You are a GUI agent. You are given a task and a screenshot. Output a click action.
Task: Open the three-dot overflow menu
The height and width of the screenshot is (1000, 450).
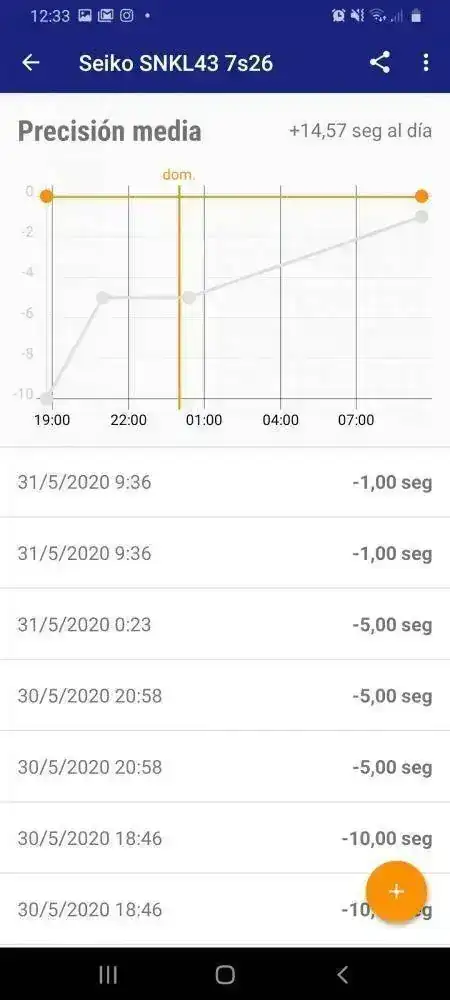click(x=426, y=62)
